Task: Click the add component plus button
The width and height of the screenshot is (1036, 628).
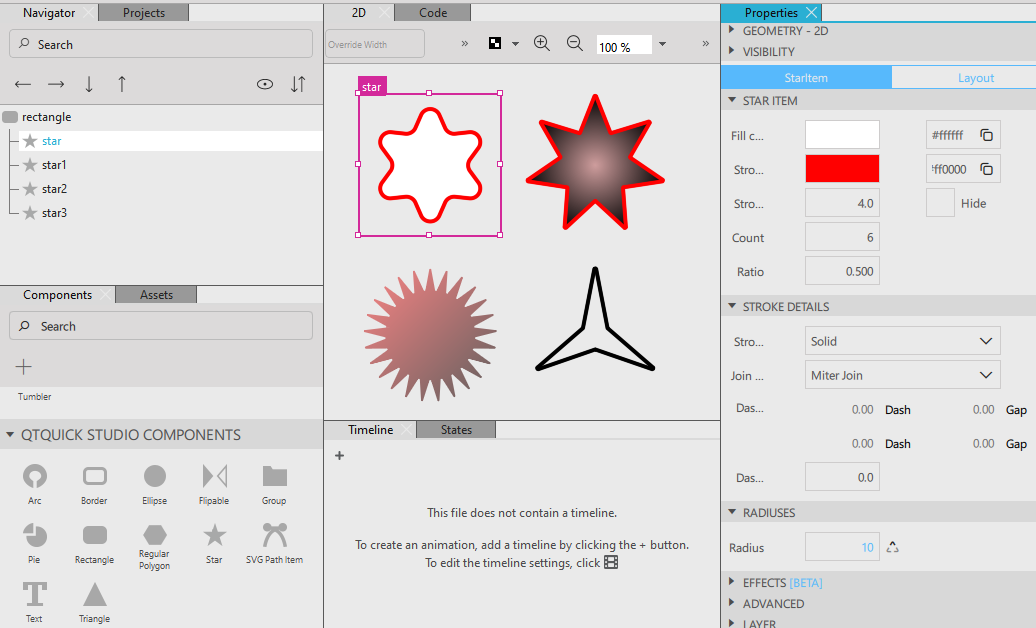Action: [x=24, y=367]
